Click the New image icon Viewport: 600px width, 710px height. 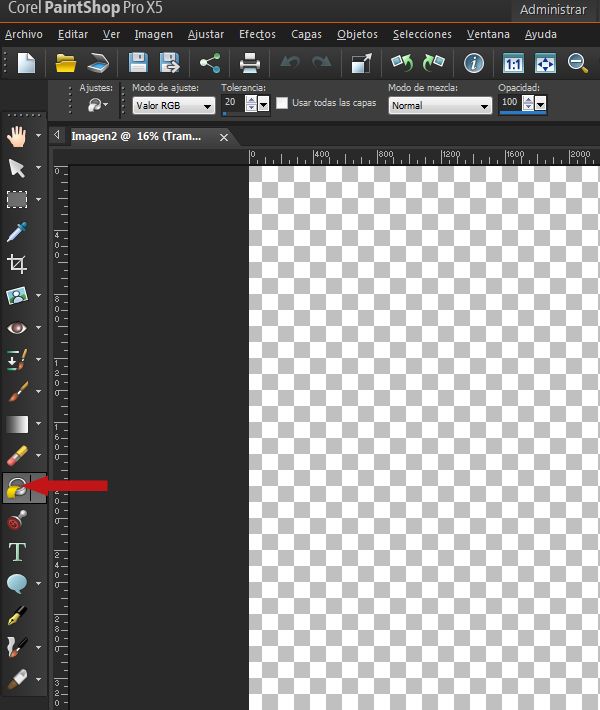pyautogui.click(x=26, y=63)
